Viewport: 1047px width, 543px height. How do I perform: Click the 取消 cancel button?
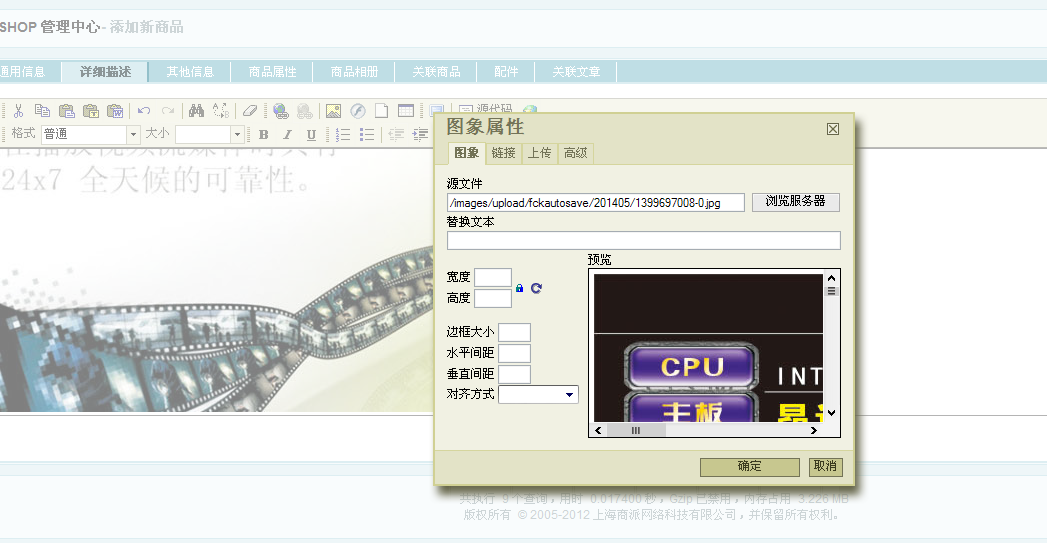(825, 467)
